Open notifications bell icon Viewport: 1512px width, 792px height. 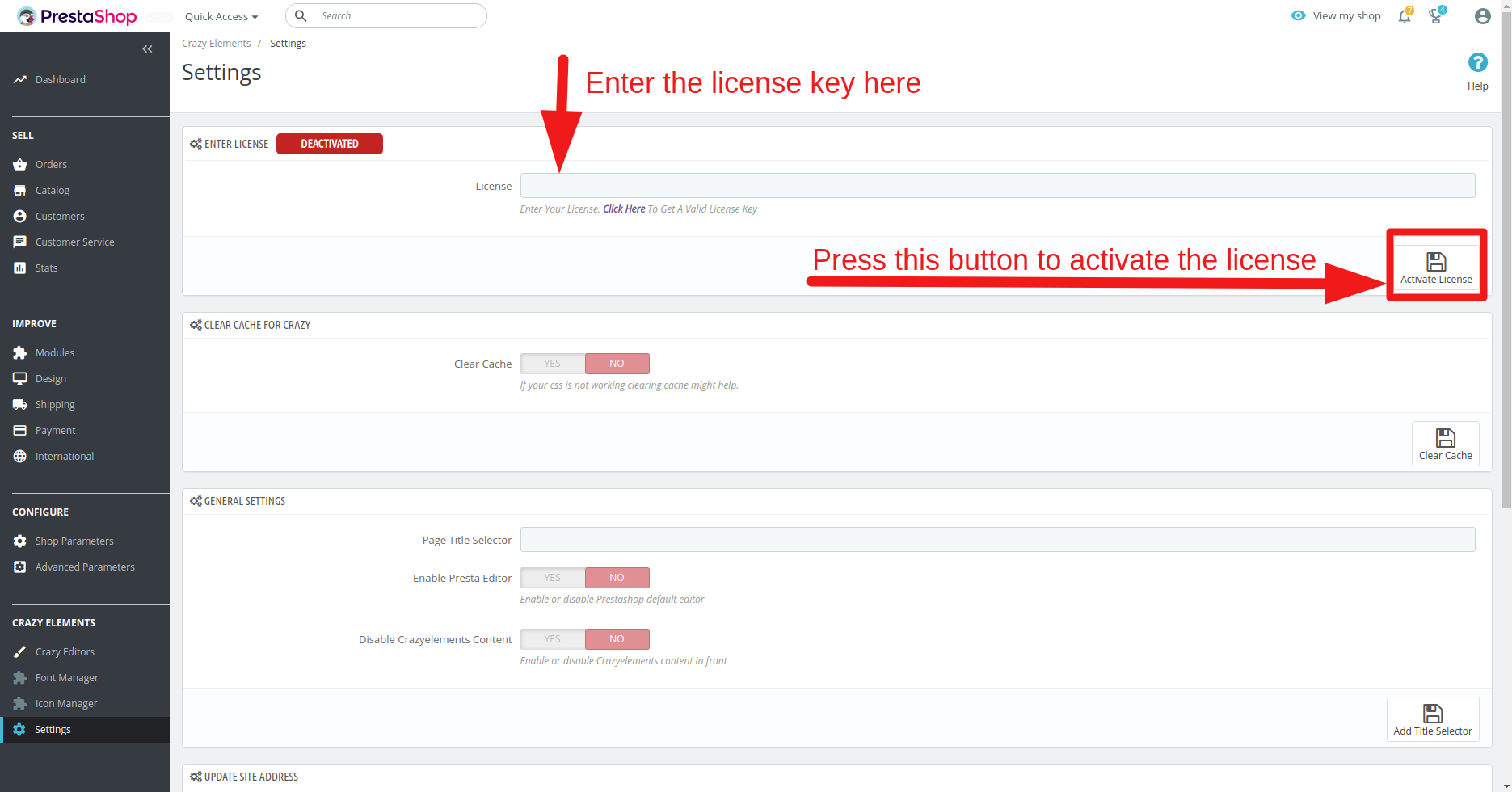(x=1405, y=15)
